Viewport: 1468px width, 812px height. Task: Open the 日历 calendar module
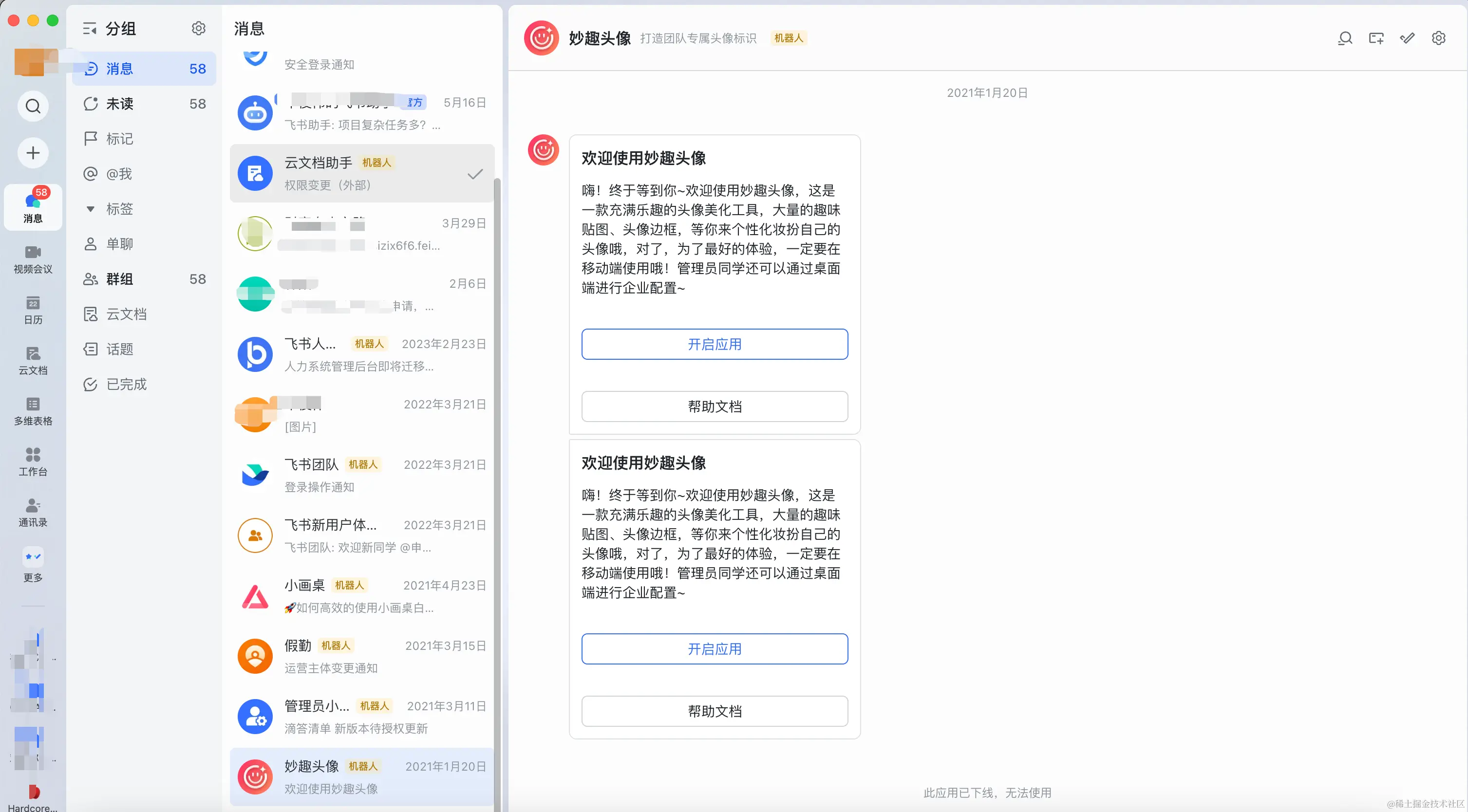coord(33,310)
